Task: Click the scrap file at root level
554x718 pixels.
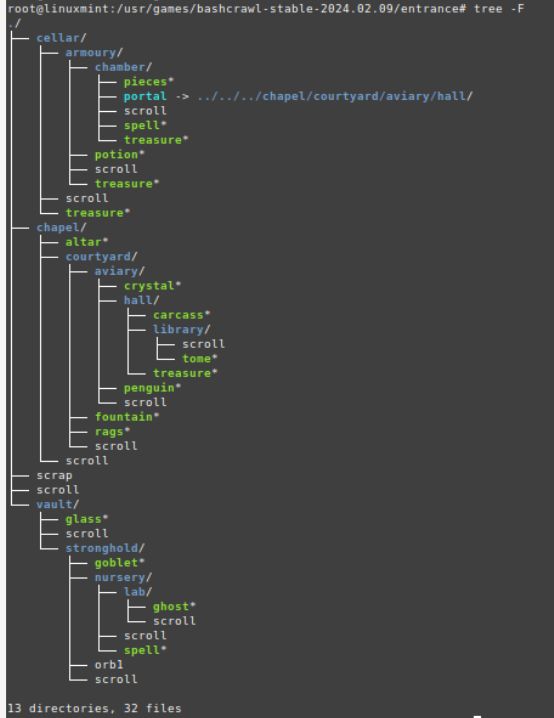Action: tap(54, 476)
